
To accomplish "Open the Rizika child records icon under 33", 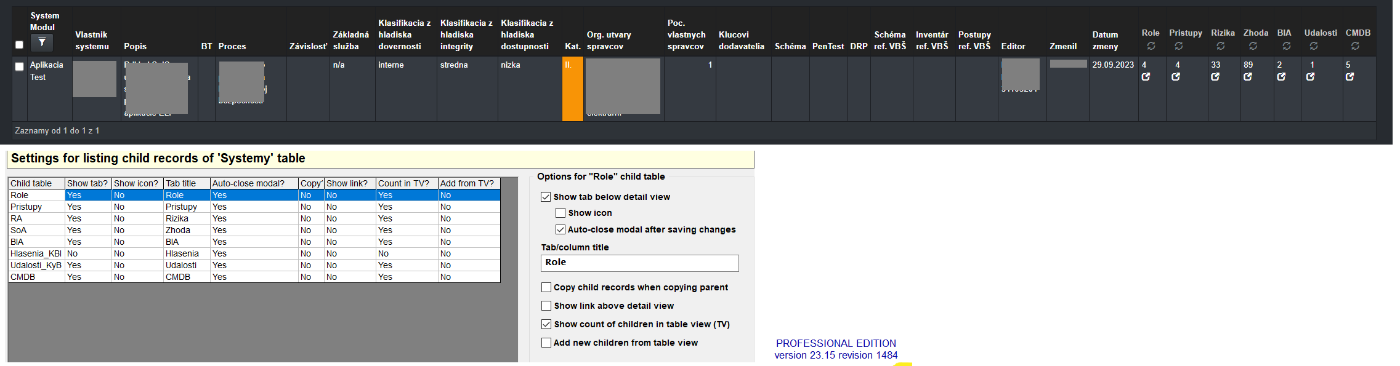I will point(1216,76).
